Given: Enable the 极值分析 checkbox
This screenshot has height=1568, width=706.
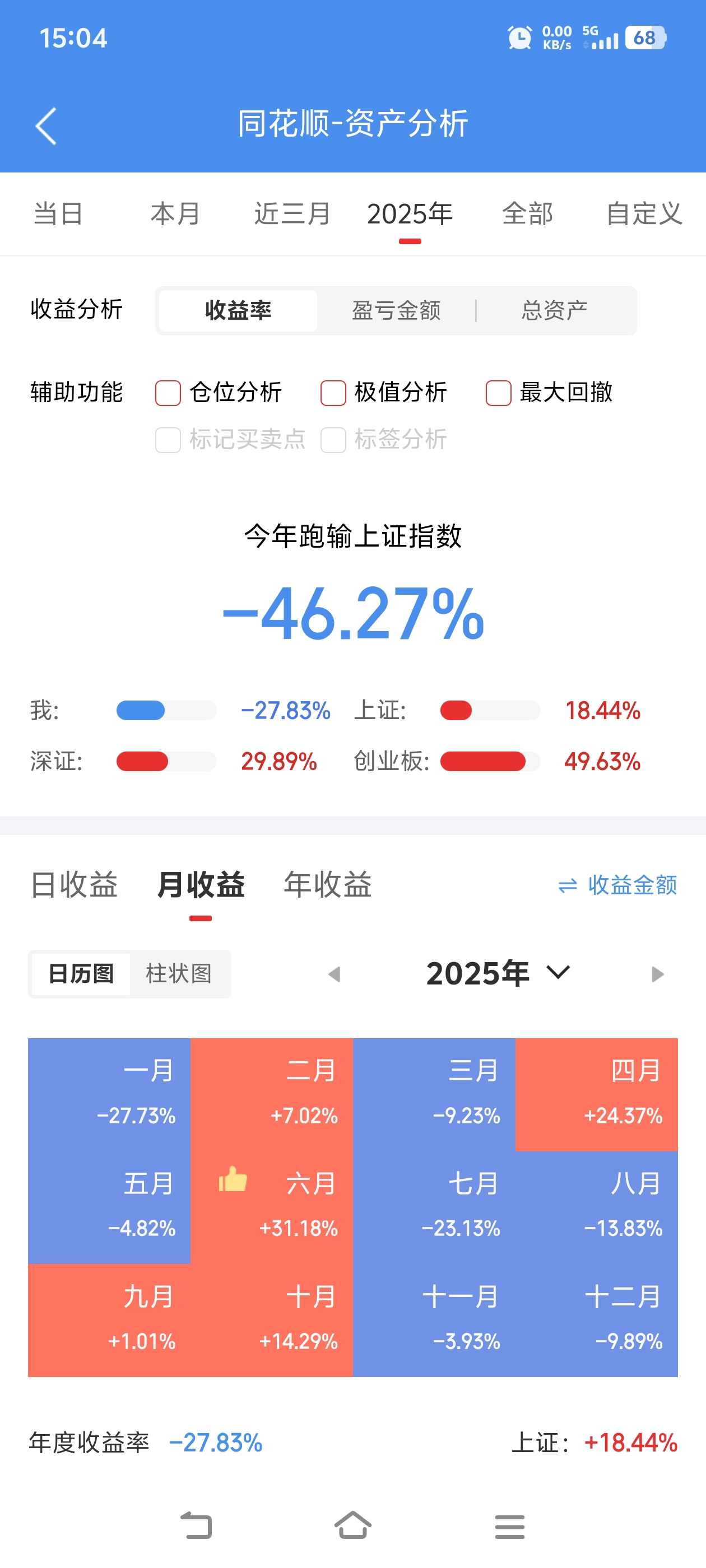Looking at the screenshot, I should coord(333,393).
